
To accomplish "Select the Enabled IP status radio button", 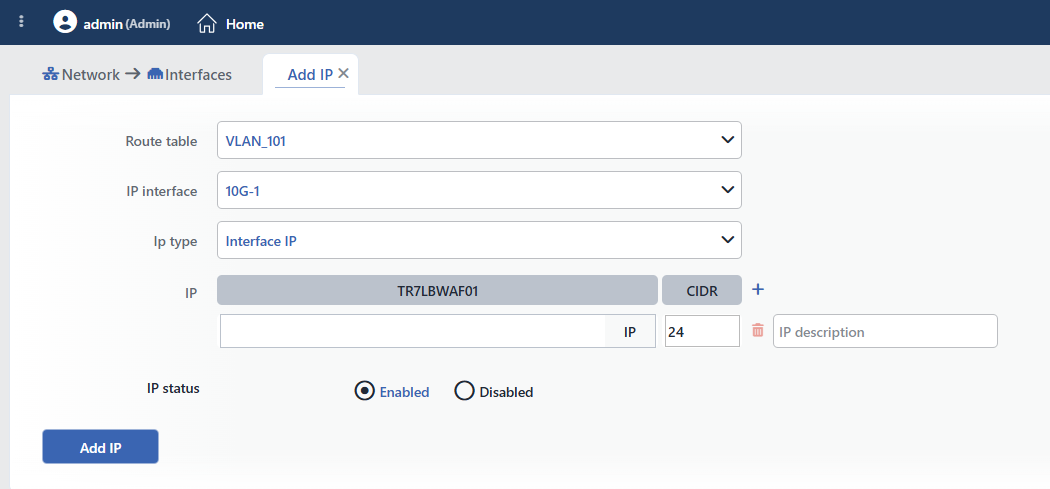I will tap(364, 391).
